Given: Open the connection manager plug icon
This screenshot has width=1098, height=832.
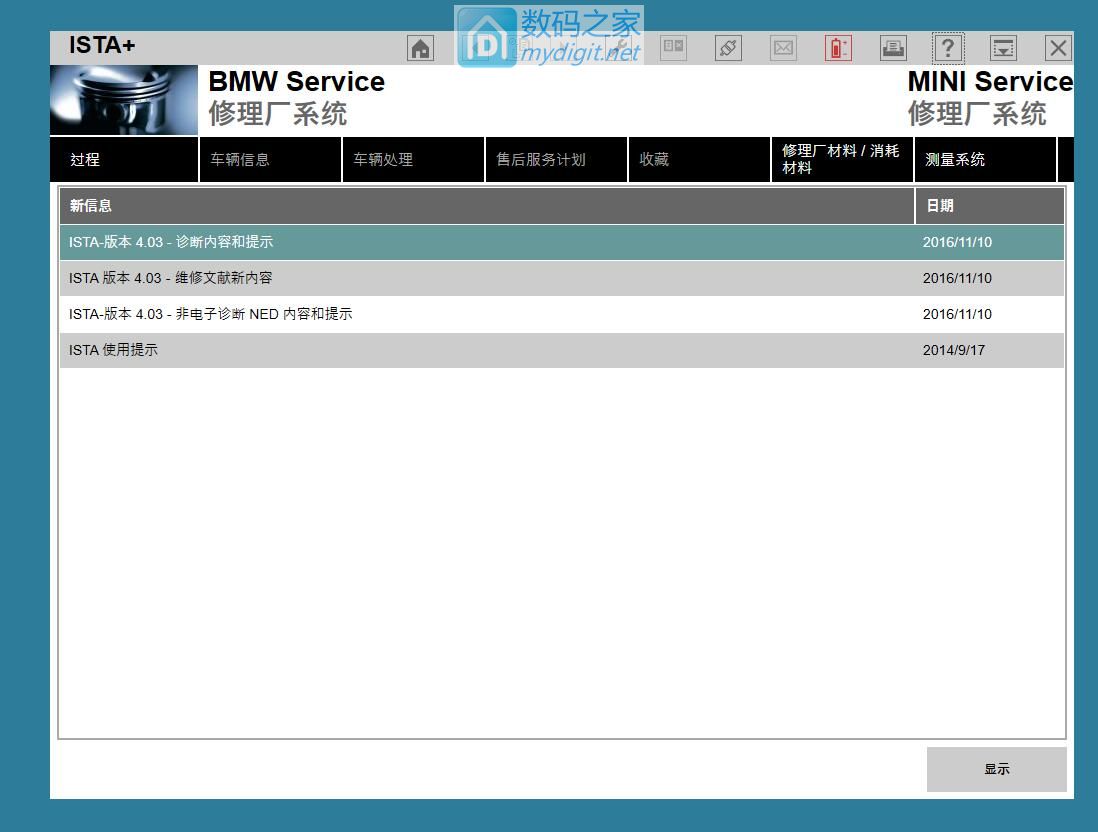Looking at the screenshot, I should pos(728,48).
